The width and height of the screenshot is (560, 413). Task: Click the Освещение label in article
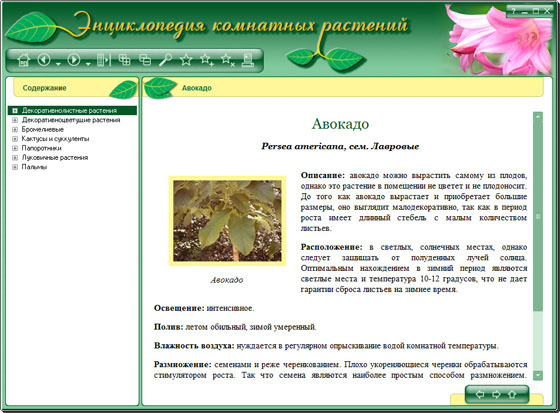[179, 308]
